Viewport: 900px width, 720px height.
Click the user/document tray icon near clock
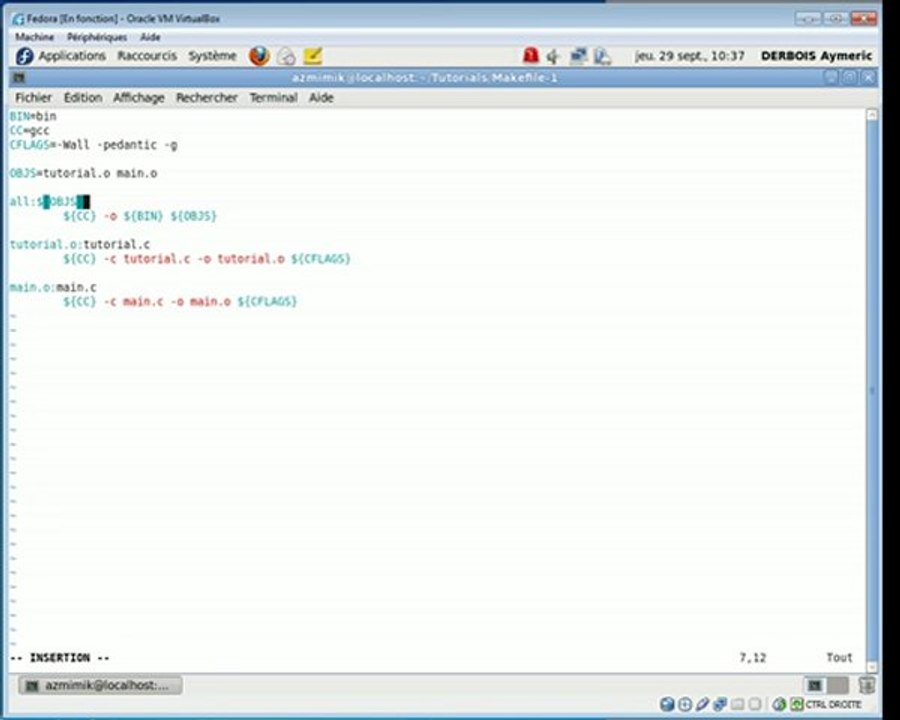click(x=602, y=56)
